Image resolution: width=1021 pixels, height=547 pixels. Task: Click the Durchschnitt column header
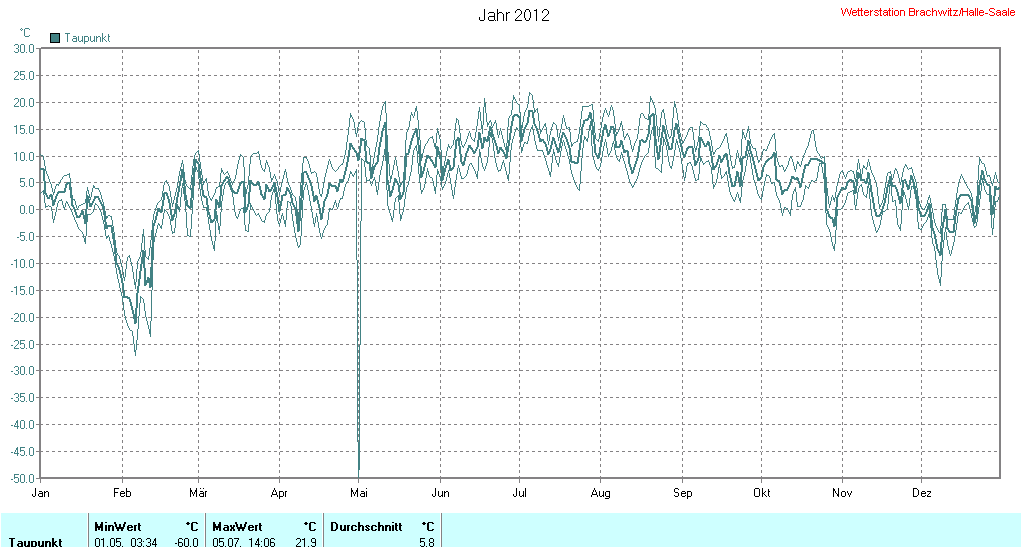coord(366,526)
